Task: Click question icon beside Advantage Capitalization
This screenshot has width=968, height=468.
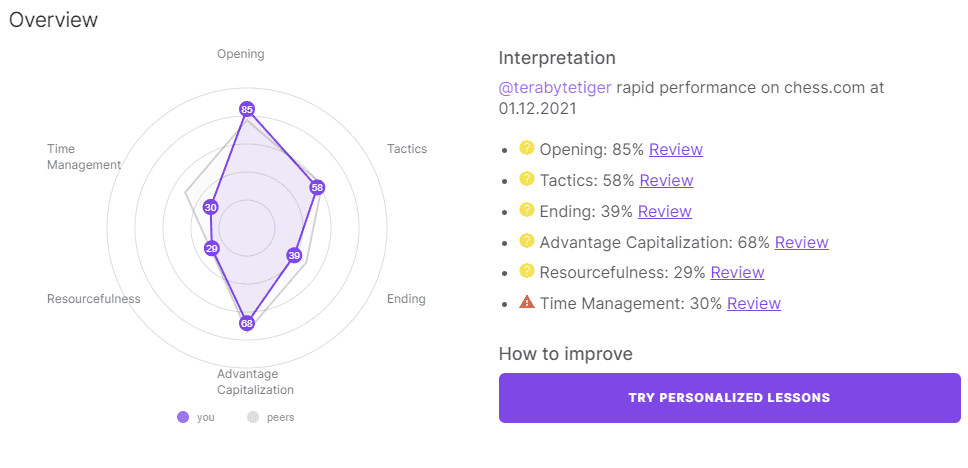Action: click(x=526, y=240)
